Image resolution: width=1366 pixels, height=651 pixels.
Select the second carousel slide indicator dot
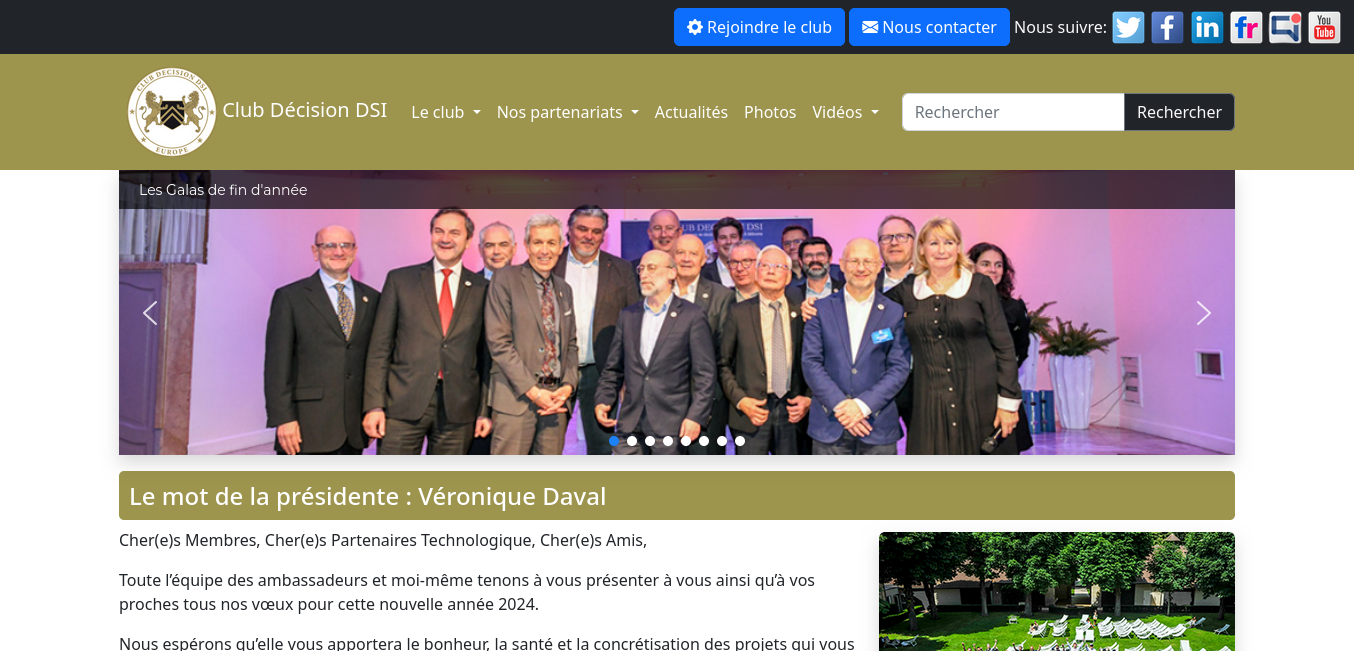[x=632, y=441]
